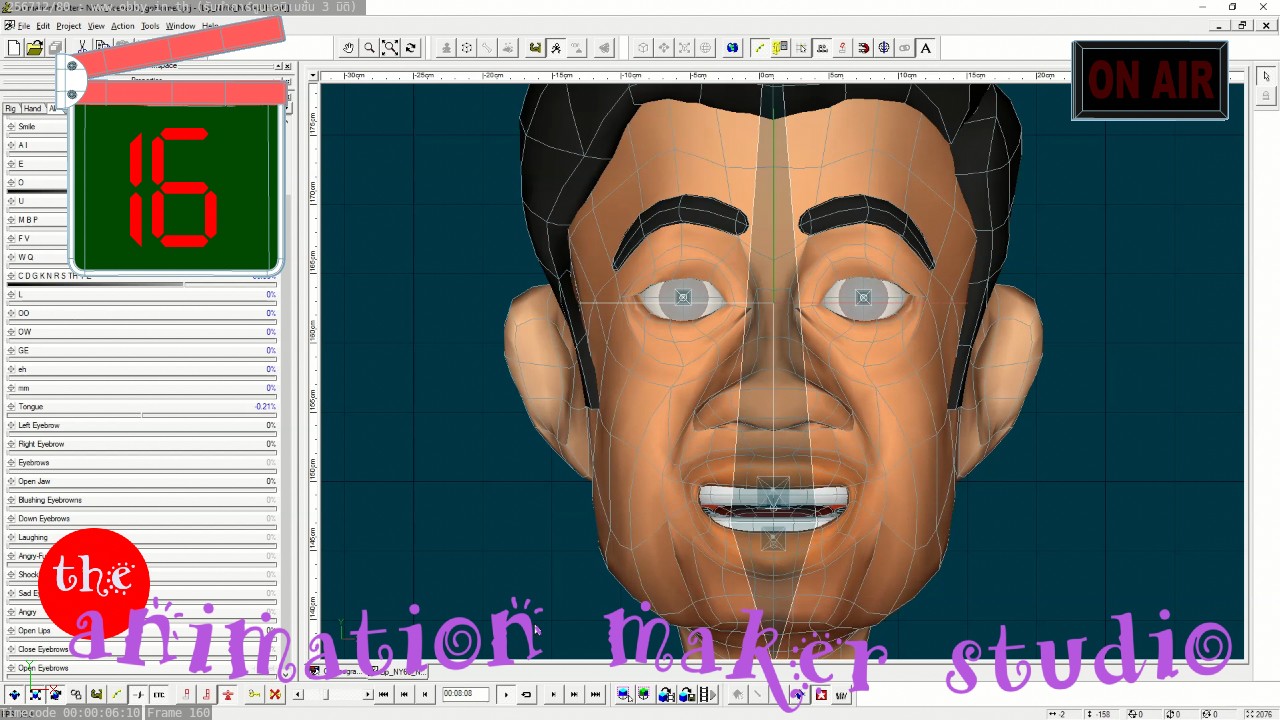Click the 'GE' pose label

tap(24, 351)
